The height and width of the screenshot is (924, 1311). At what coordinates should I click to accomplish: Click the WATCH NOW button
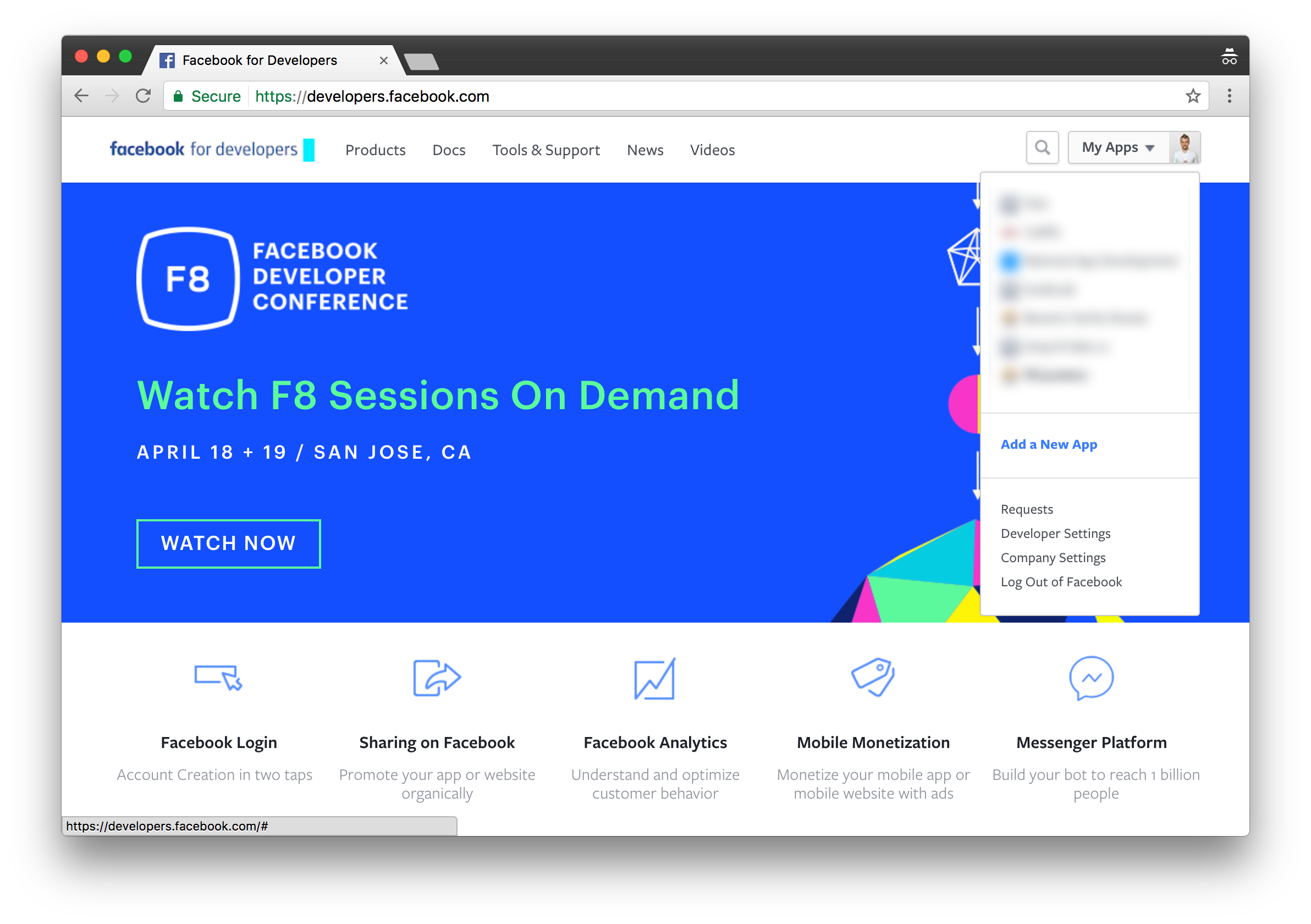[228, 543]
